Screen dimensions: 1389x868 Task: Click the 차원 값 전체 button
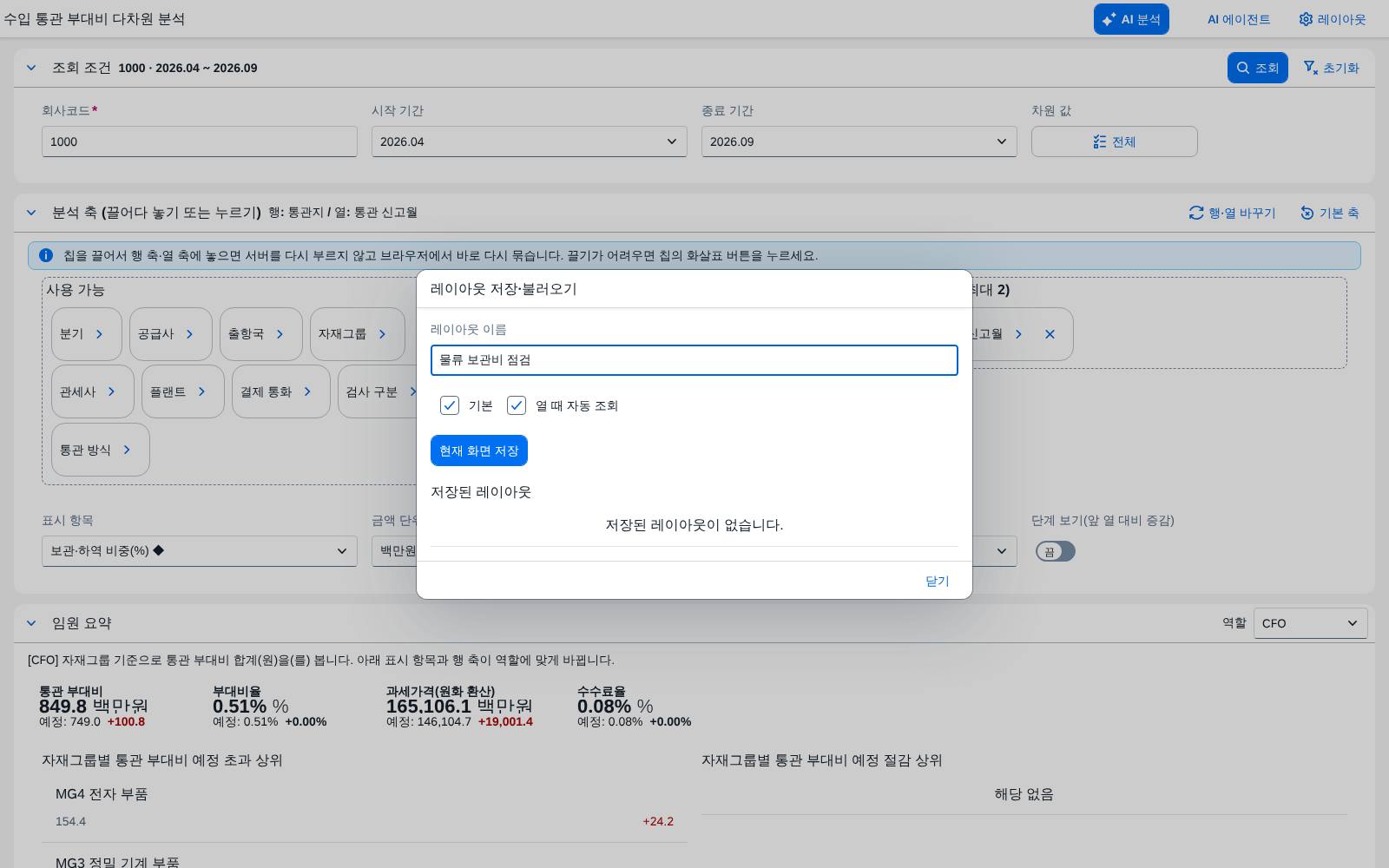(x=1115, y=141)
